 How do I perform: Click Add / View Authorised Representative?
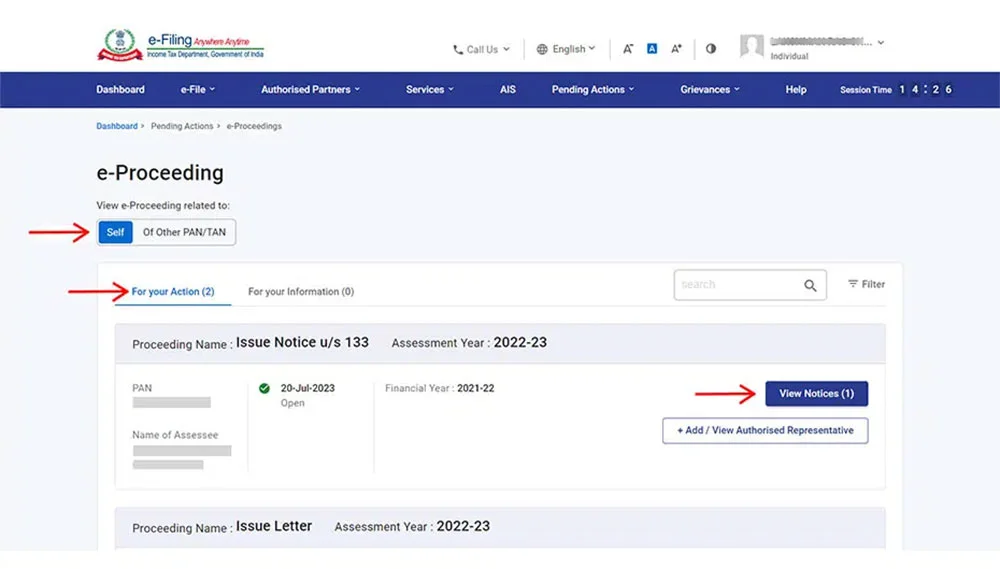pos(765,430)
